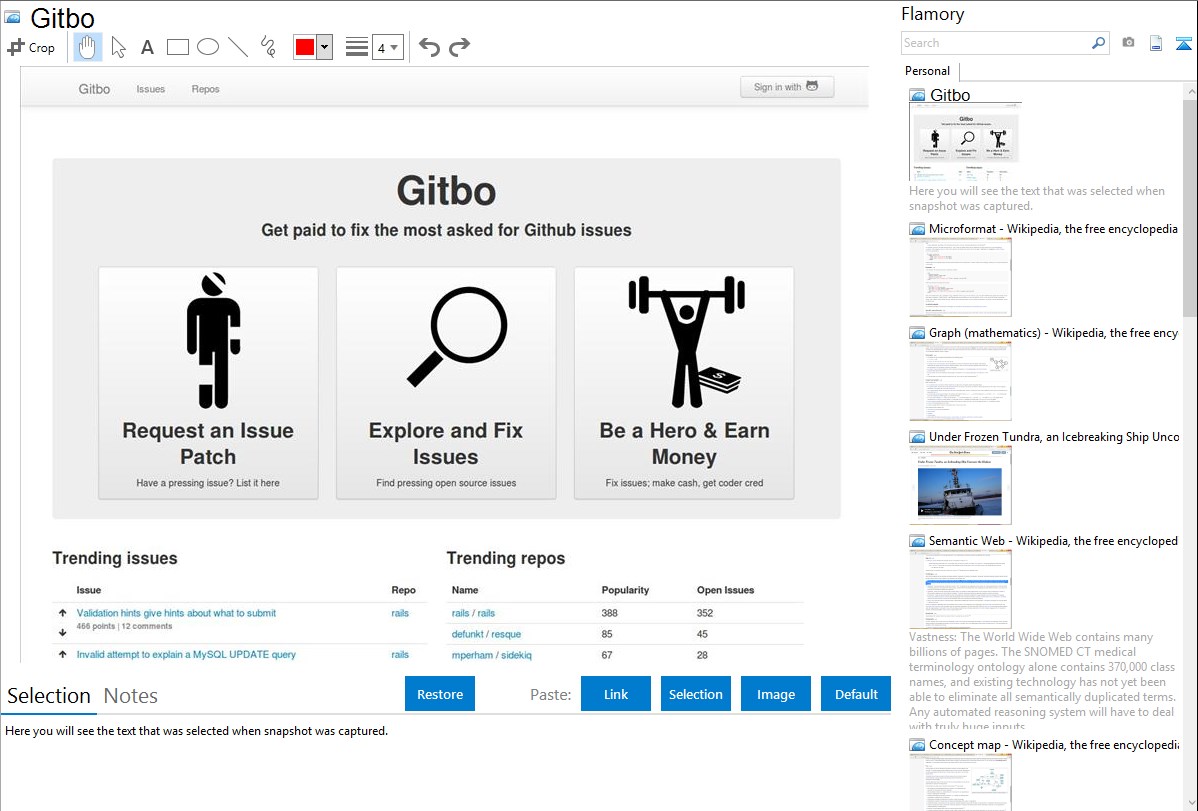The height and width of the screenshot is (811, 1198).
Task: Open the Concept map snapshot thumbnail
Action: [960, 782]
